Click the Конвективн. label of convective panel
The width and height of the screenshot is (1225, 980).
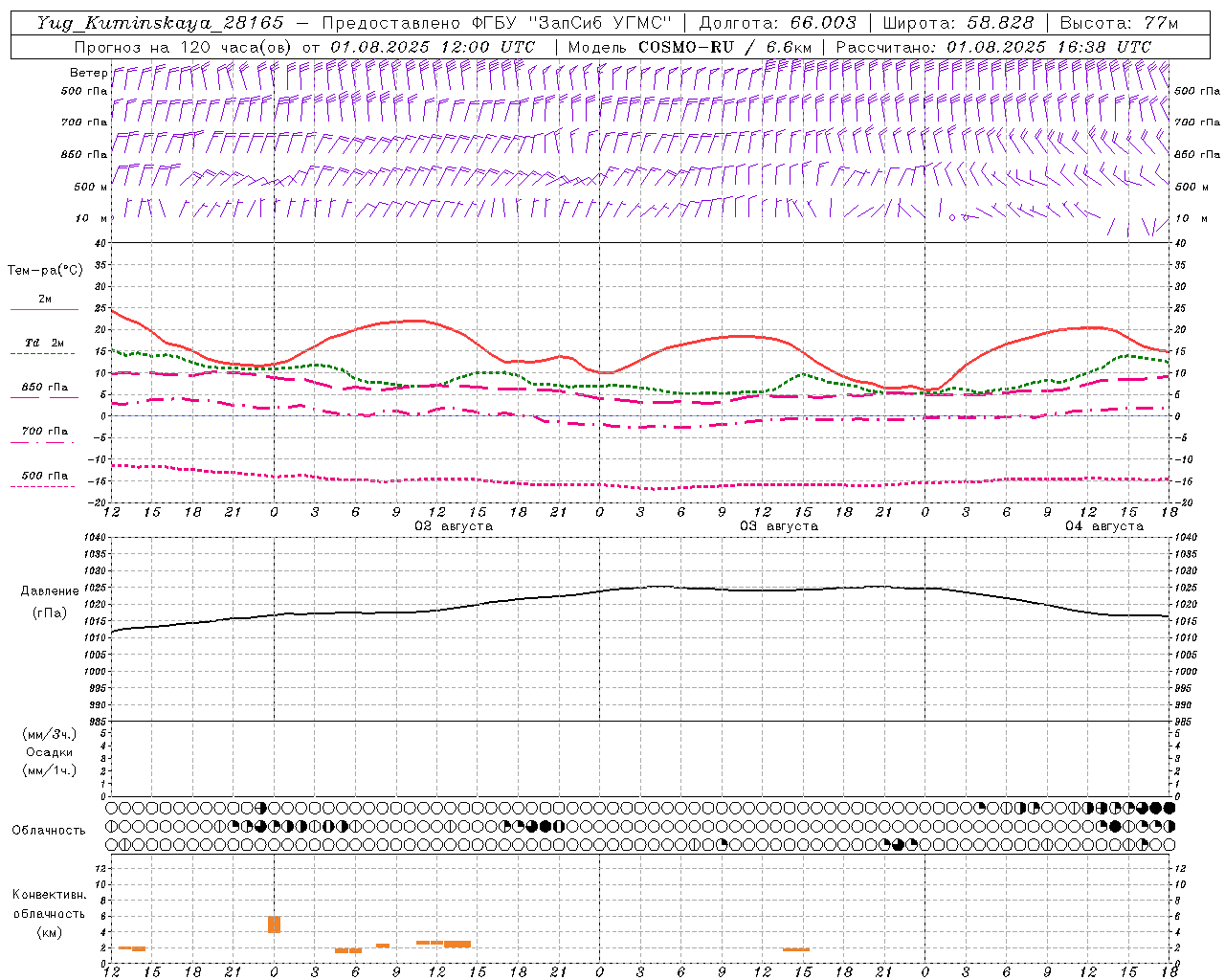tap(50, 895)
